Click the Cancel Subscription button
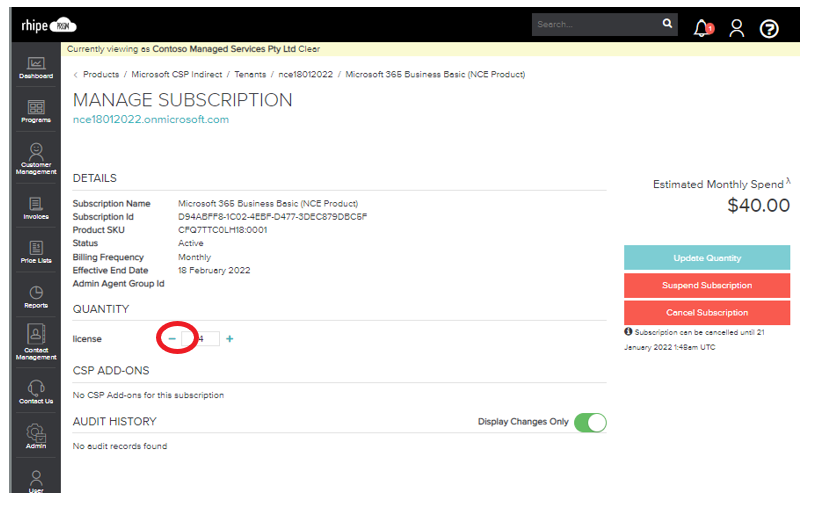 pyautogui.click(x=707, y=313)
